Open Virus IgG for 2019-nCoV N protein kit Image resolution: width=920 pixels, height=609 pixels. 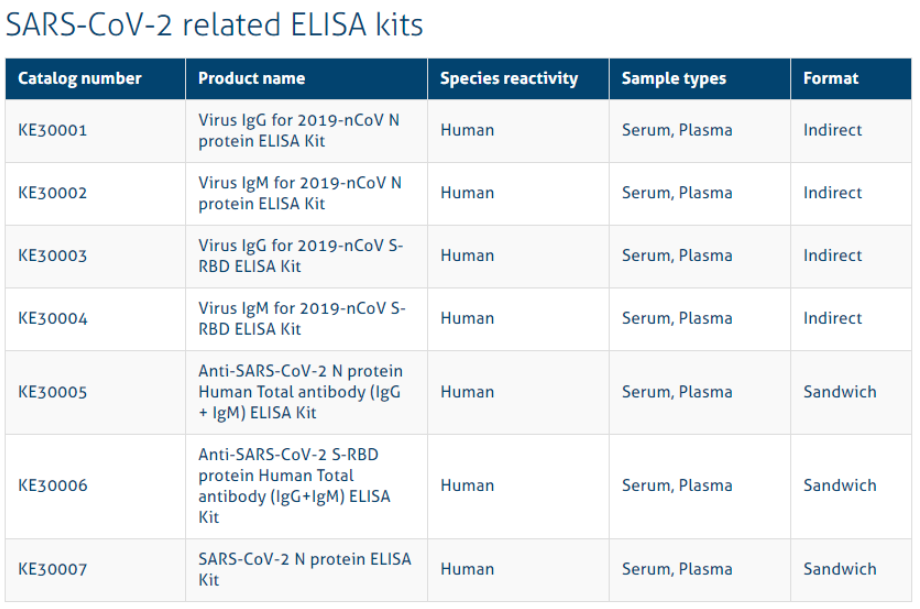pyautogui.click(x=299, y=130)
